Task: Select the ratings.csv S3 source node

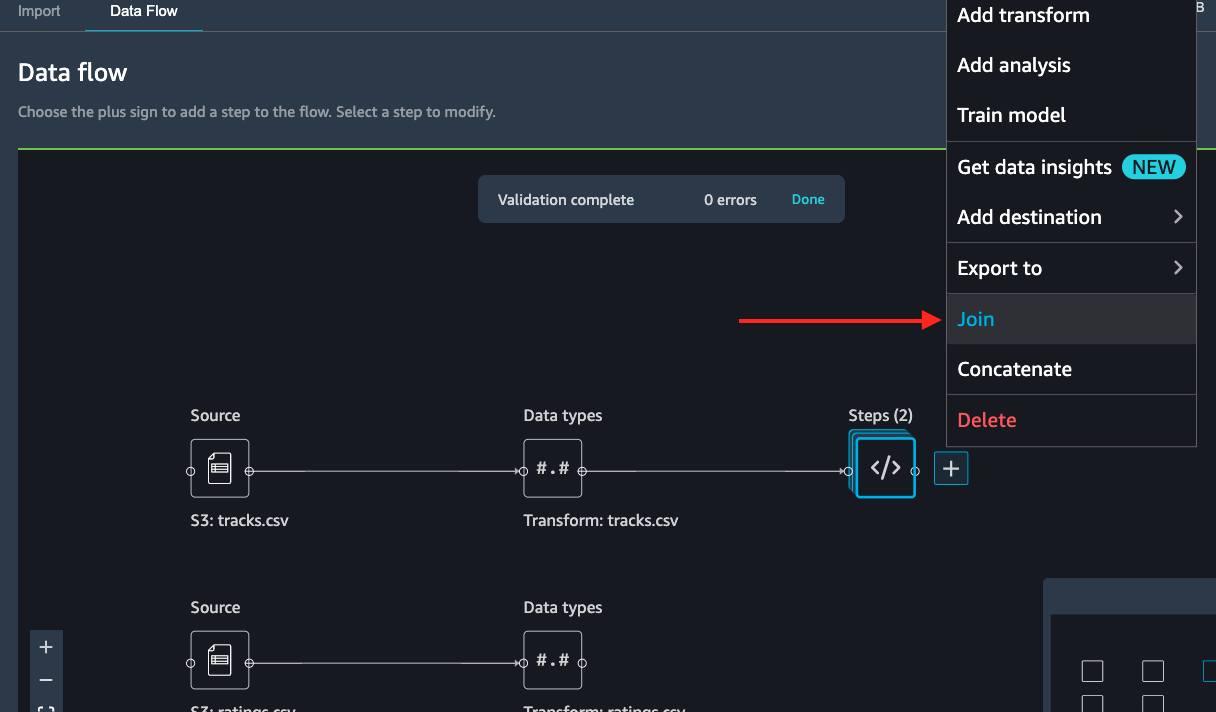Action: pyautogui.click(x=219, y=660)
